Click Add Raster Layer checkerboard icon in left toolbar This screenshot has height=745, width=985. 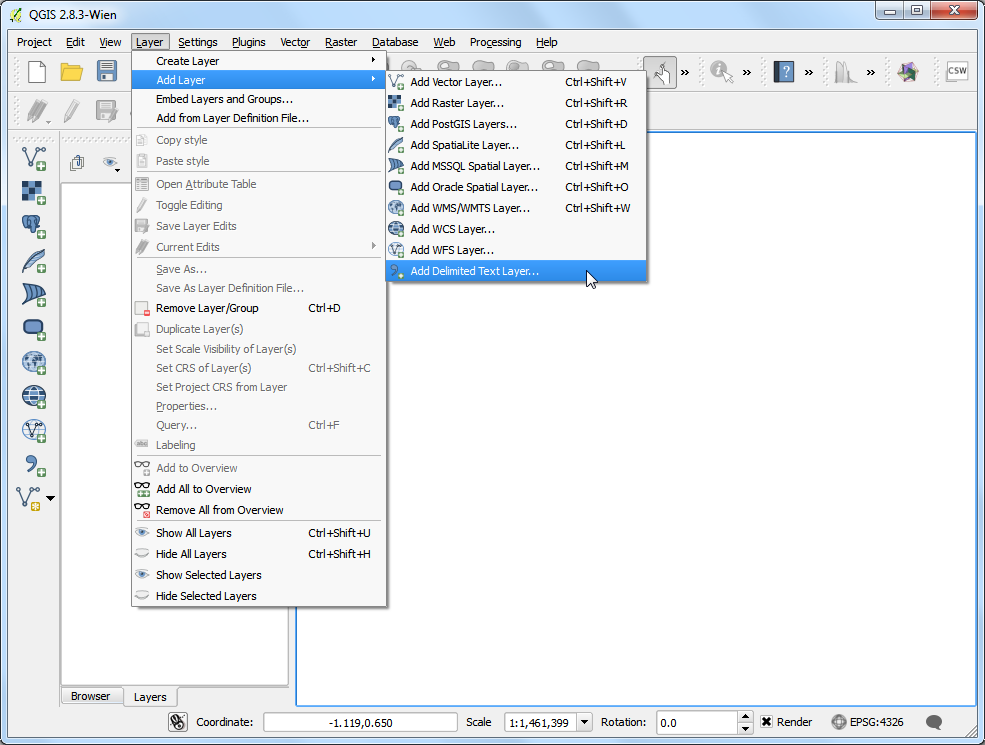coord(34,192)
